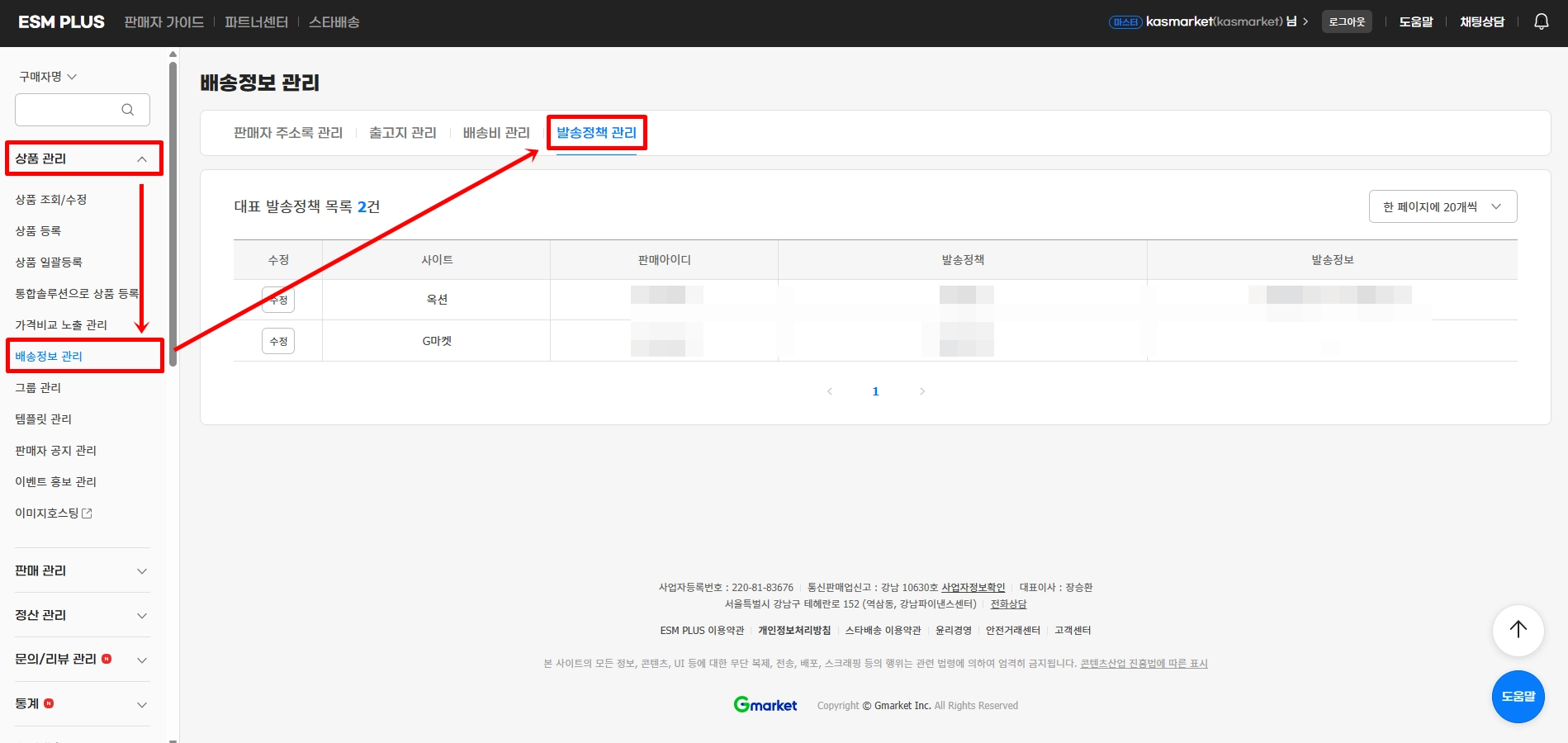Viewport: 1568px width, 743px height.
Task: Click the sidebar search input field
Action: click(x=83, y=110)
